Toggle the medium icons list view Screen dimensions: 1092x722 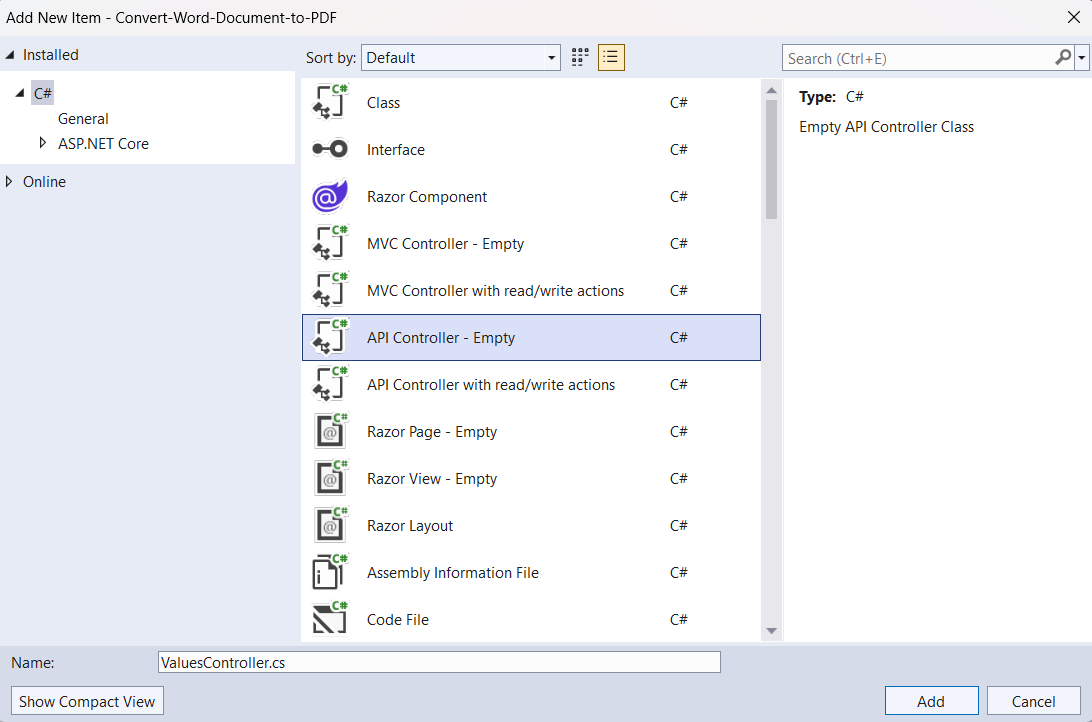coord(611,57)
